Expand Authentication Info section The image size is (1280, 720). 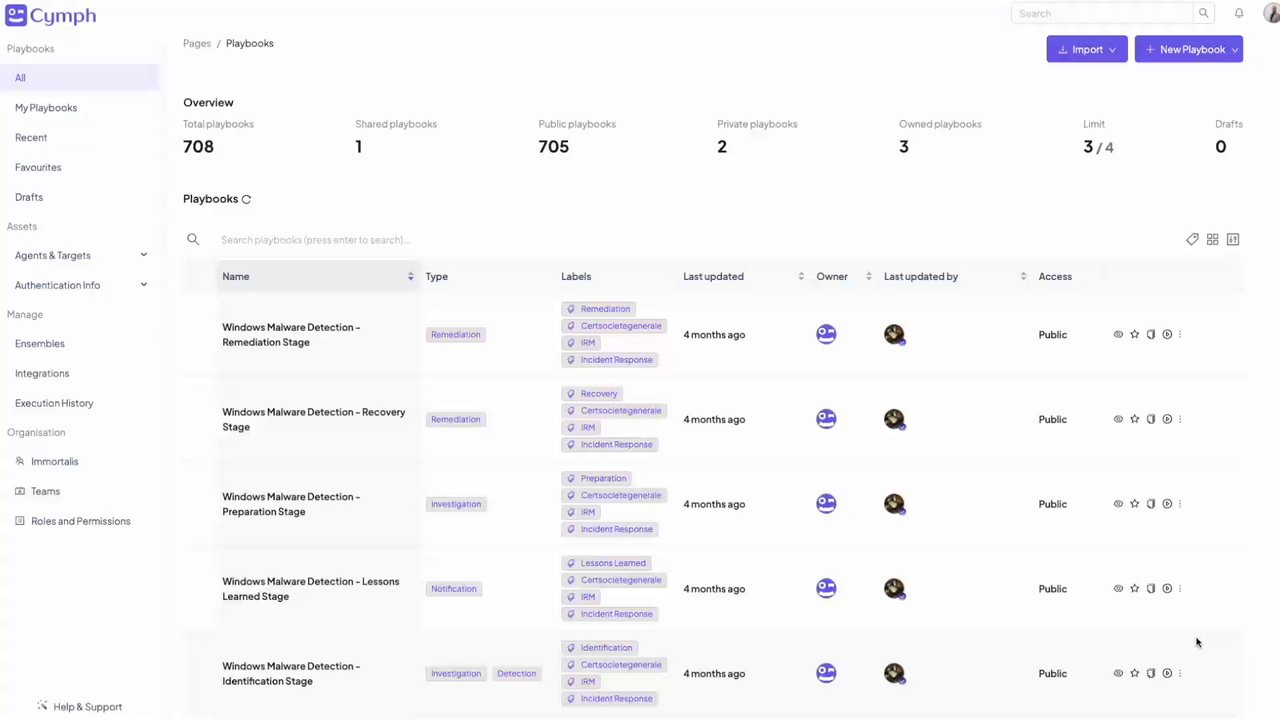pos(143,286)
